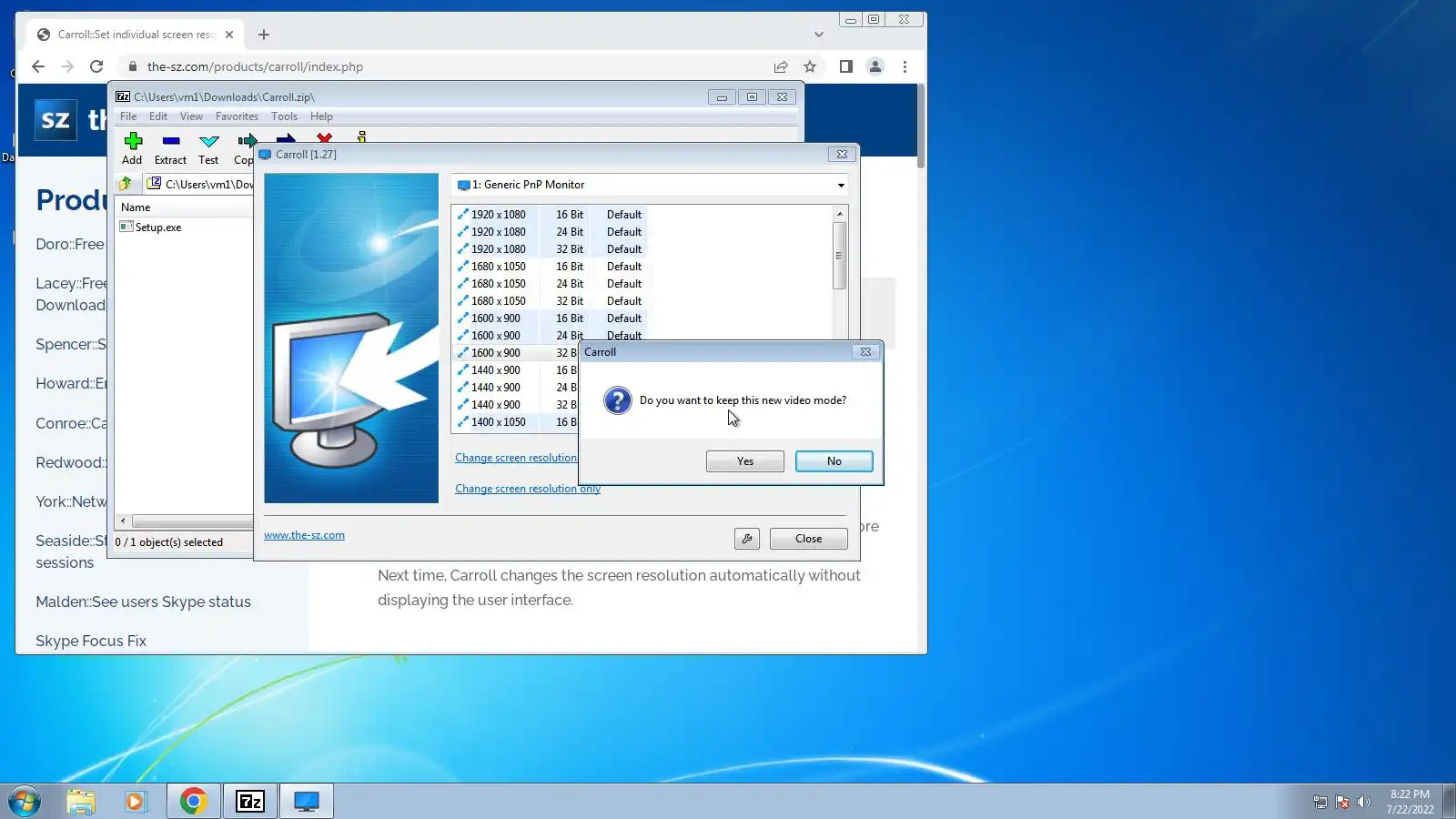
Task: Open View menu in 7-Zip
Action: coord(191,116)
